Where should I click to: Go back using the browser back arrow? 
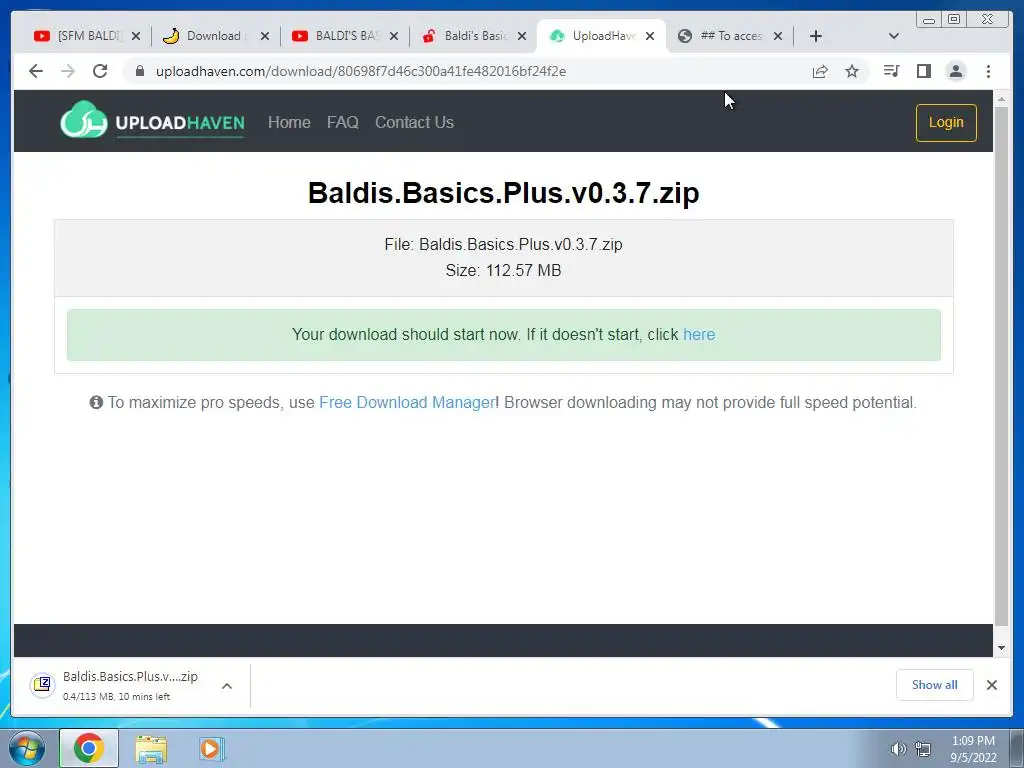point(36,71)
